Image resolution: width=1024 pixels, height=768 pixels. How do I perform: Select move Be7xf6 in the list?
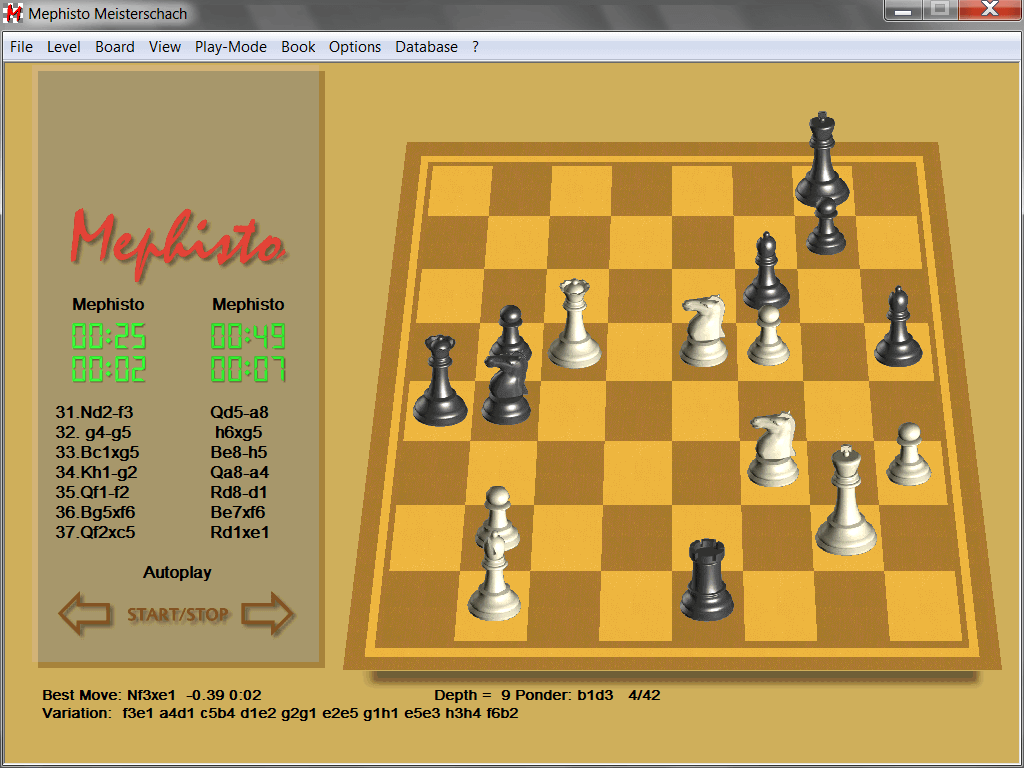click(x=238, y=512)
